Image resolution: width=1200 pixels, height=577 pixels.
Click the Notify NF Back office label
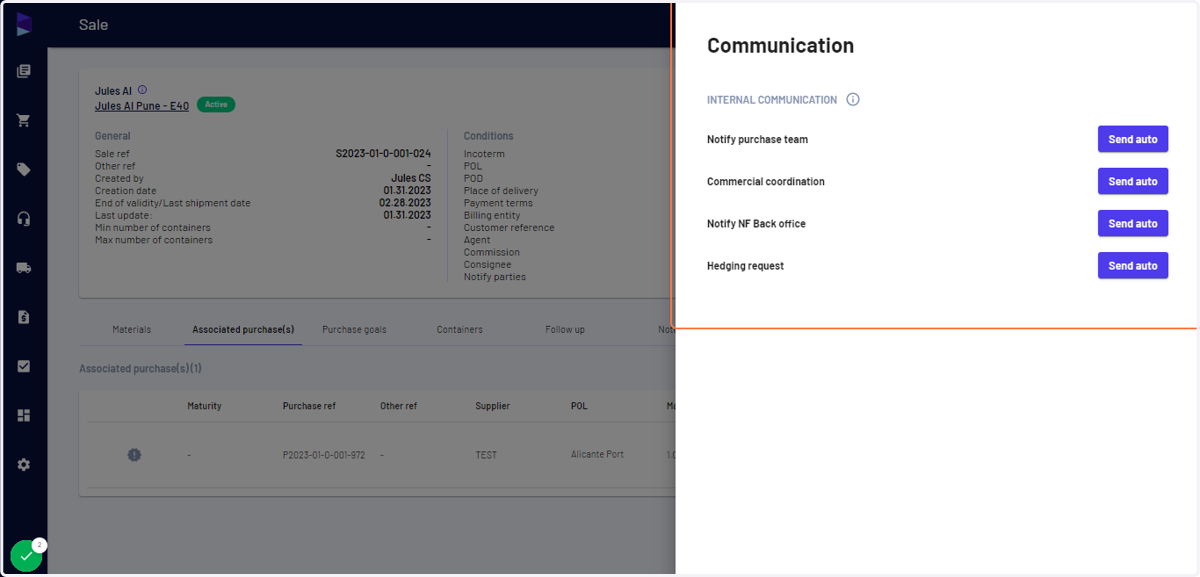pyautogui.click(x=756, y=223)
